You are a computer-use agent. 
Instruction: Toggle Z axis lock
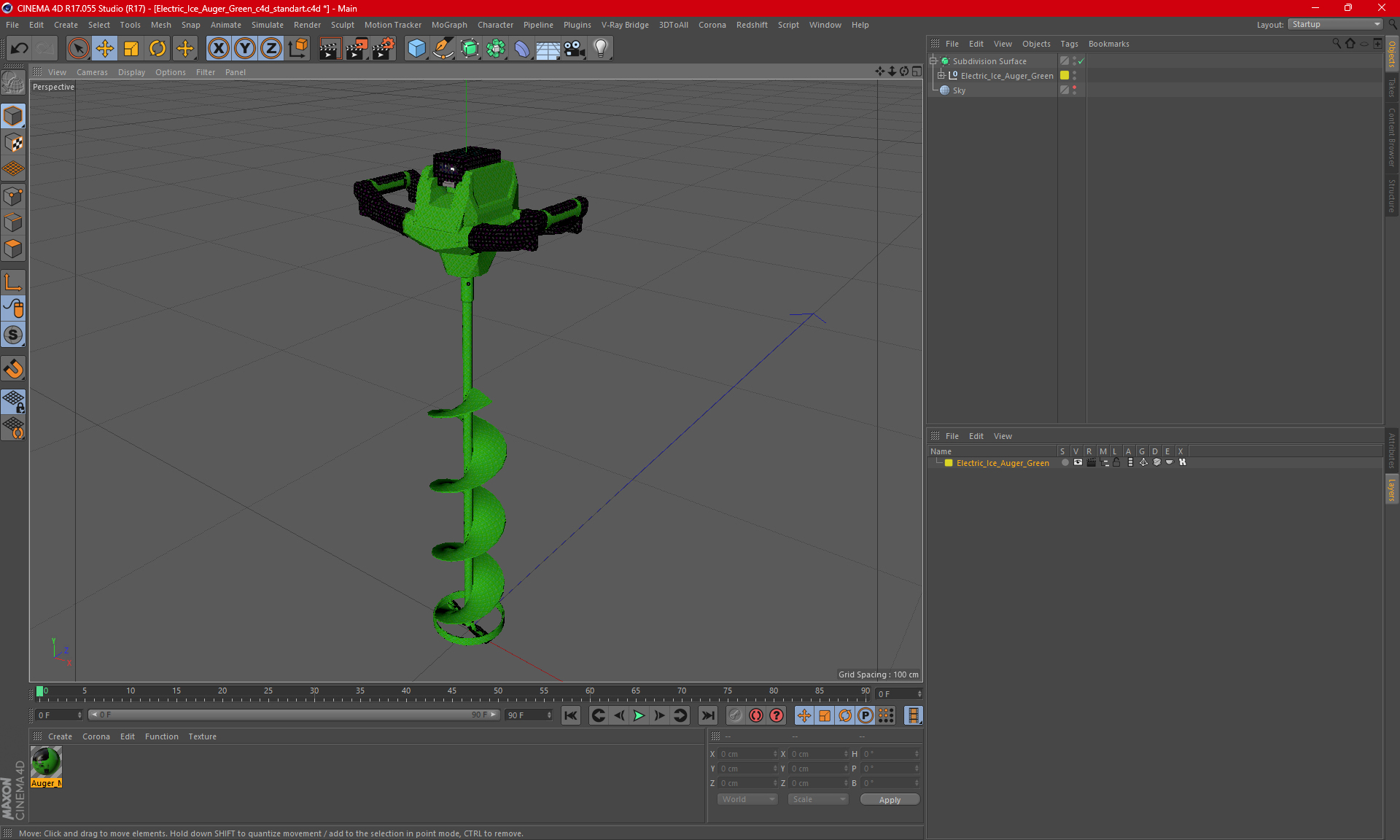click(271, 49)
